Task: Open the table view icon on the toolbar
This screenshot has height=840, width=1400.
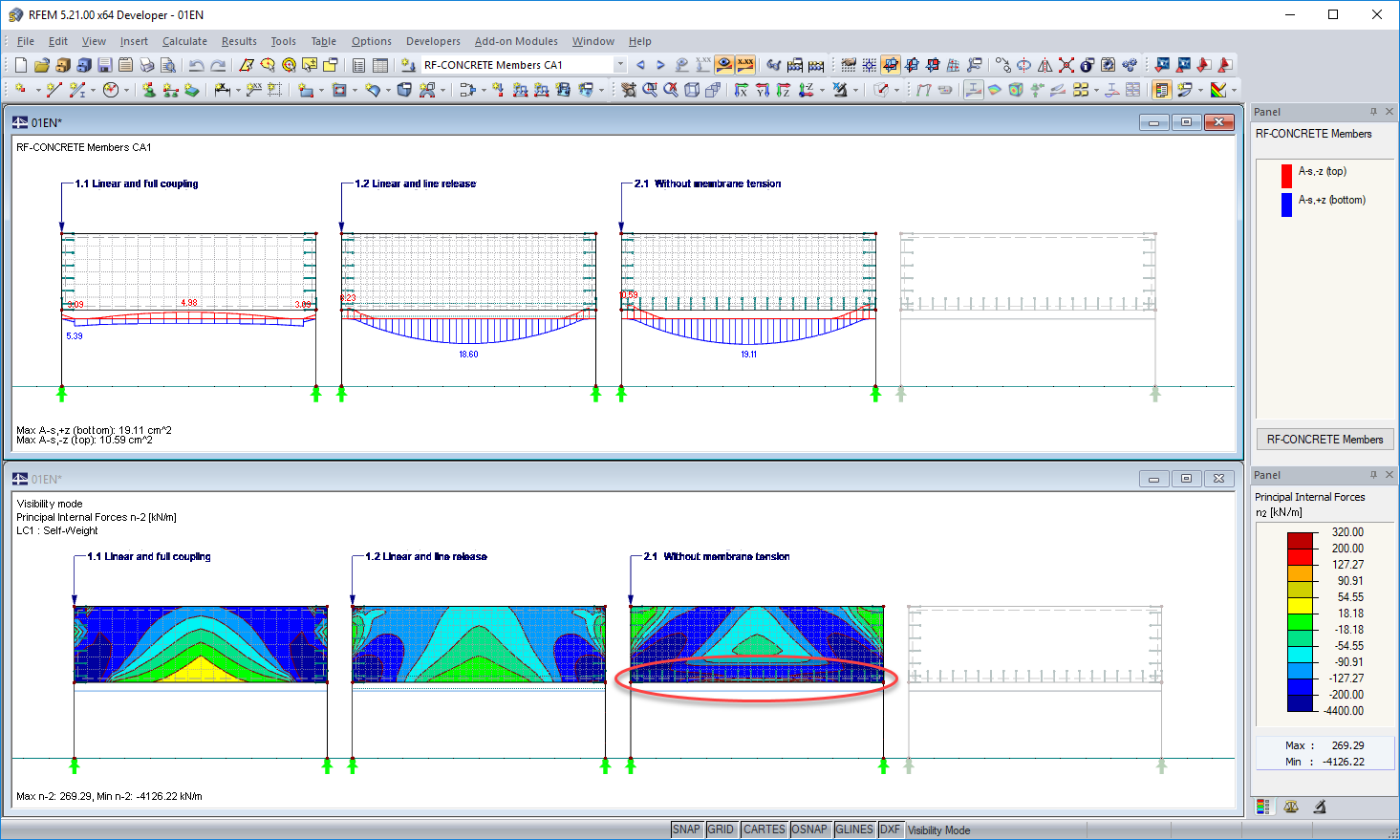Action: point(379,65)
